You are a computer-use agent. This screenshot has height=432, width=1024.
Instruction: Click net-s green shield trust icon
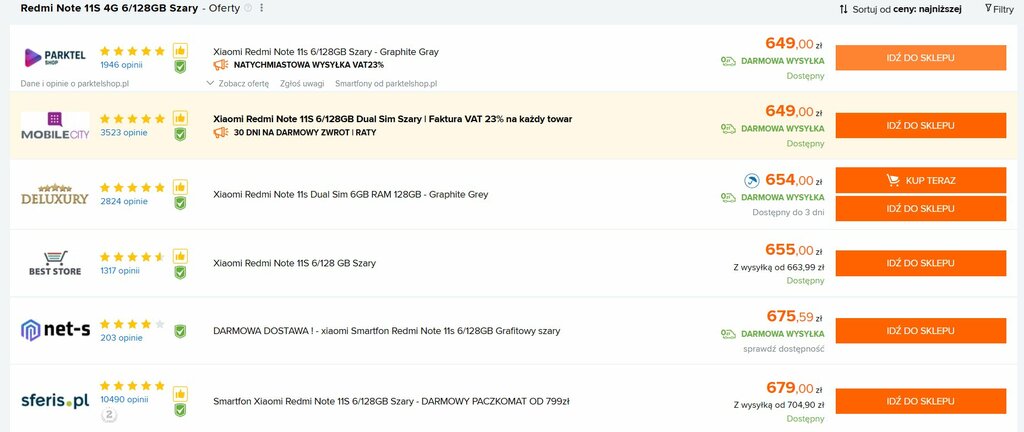click(x=180, y=331)
